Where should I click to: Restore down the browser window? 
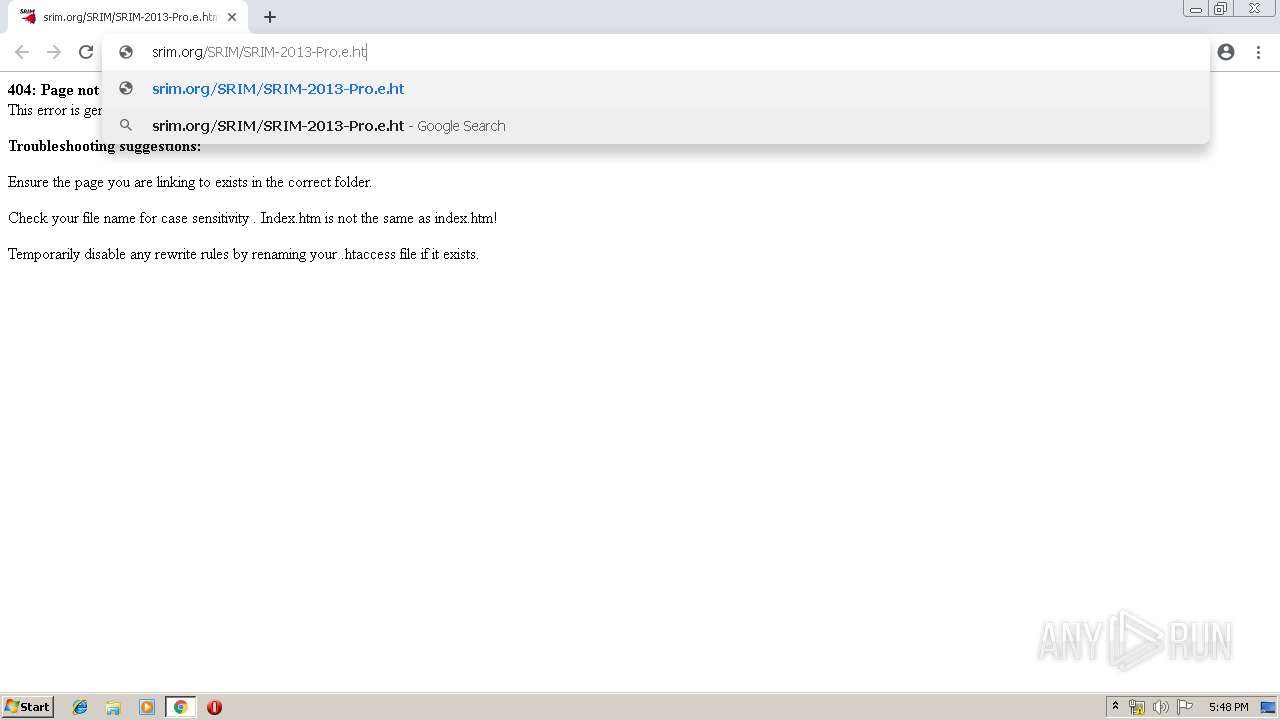(1221, 8)
